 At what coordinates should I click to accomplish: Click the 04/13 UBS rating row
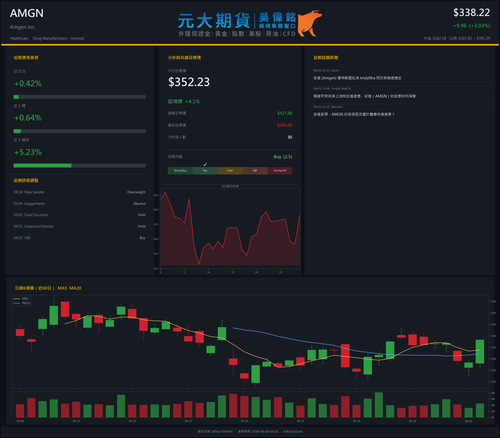(80, 238)
